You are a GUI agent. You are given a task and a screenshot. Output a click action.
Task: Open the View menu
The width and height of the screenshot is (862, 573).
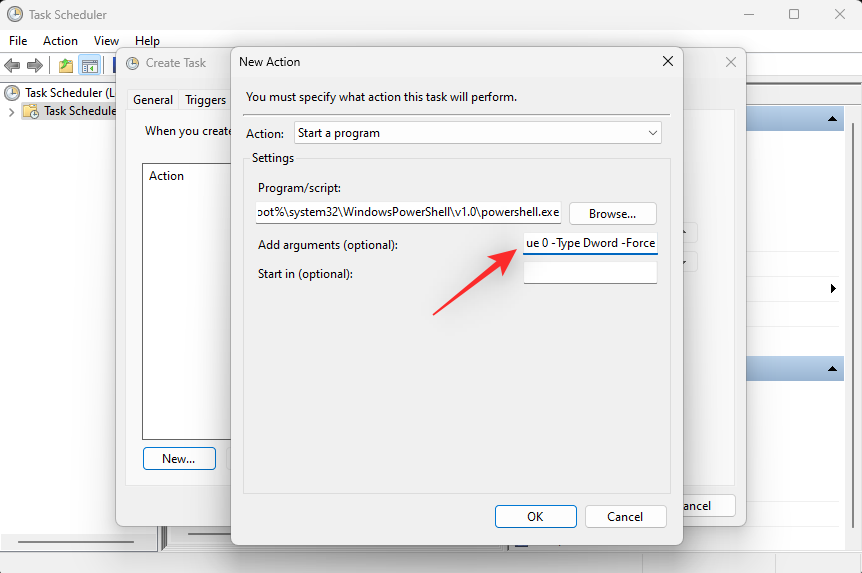pyautogui.click(x=106, y=41)
